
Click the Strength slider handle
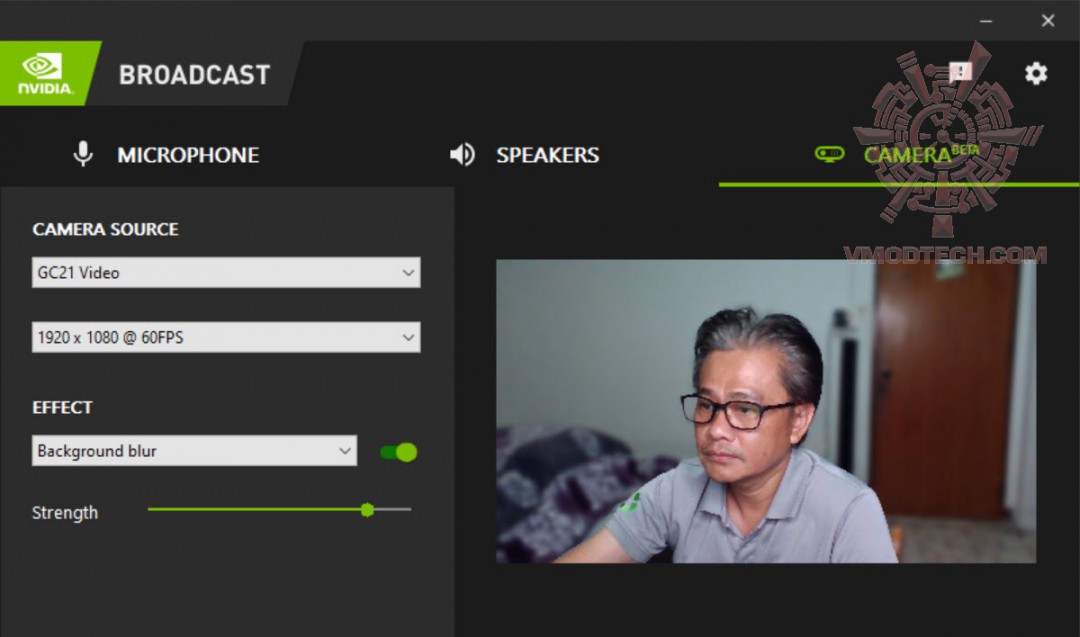[367, 510]
